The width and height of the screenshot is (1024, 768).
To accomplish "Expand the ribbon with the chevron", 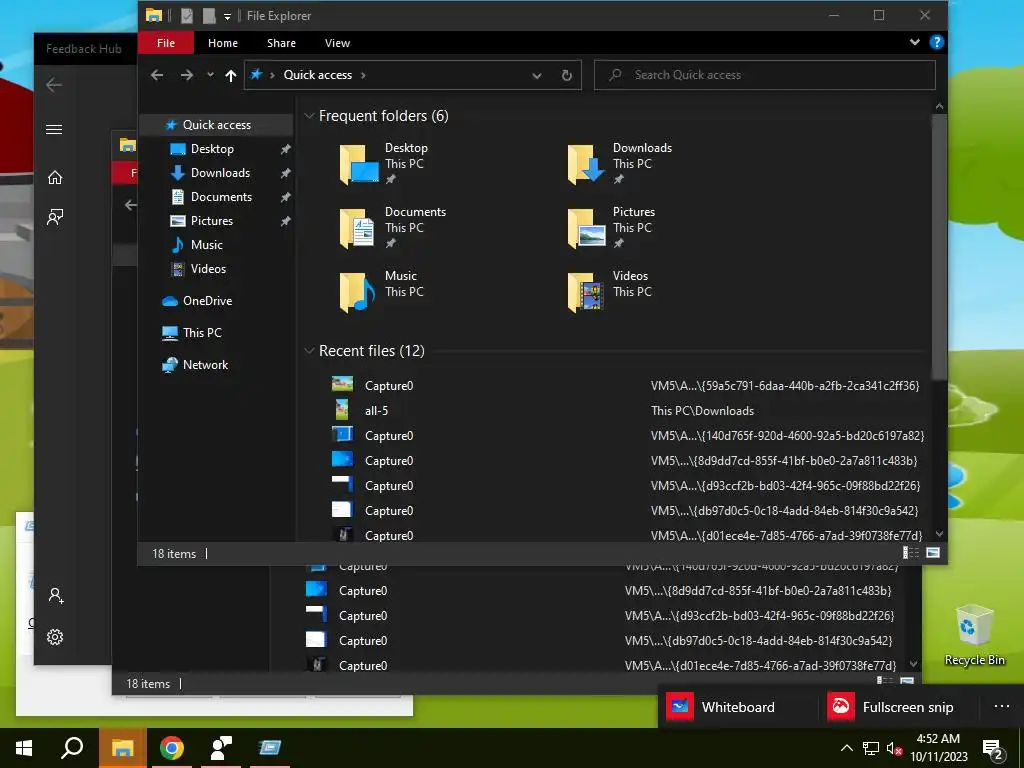I will tap(914, 42).
